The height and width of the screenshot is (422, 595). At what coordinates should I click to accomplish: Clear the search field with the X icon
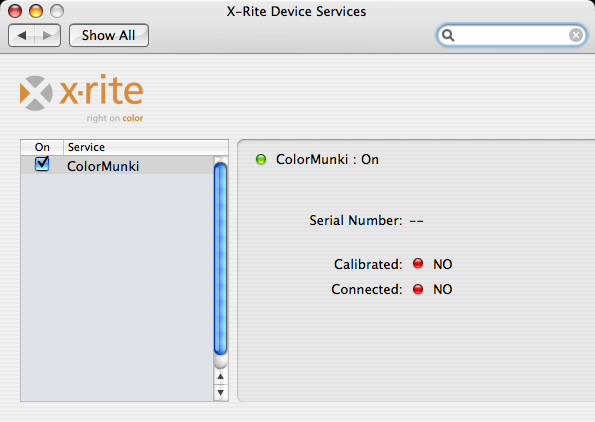pos(576,35)
